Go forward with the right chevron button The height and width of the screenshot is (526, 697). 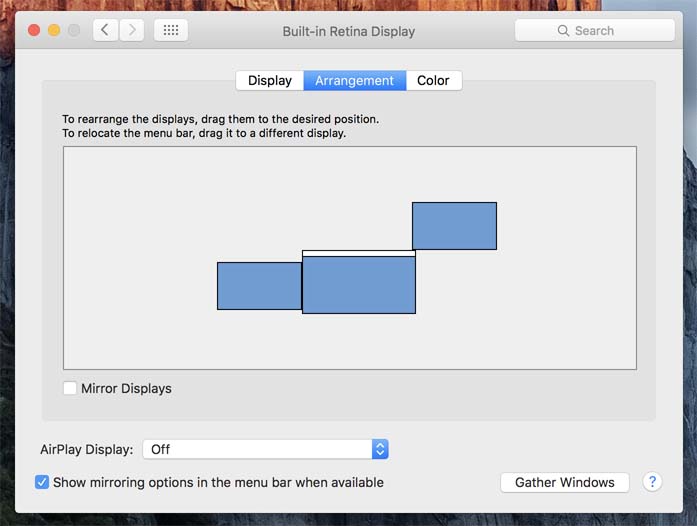[x=132, y=30]
